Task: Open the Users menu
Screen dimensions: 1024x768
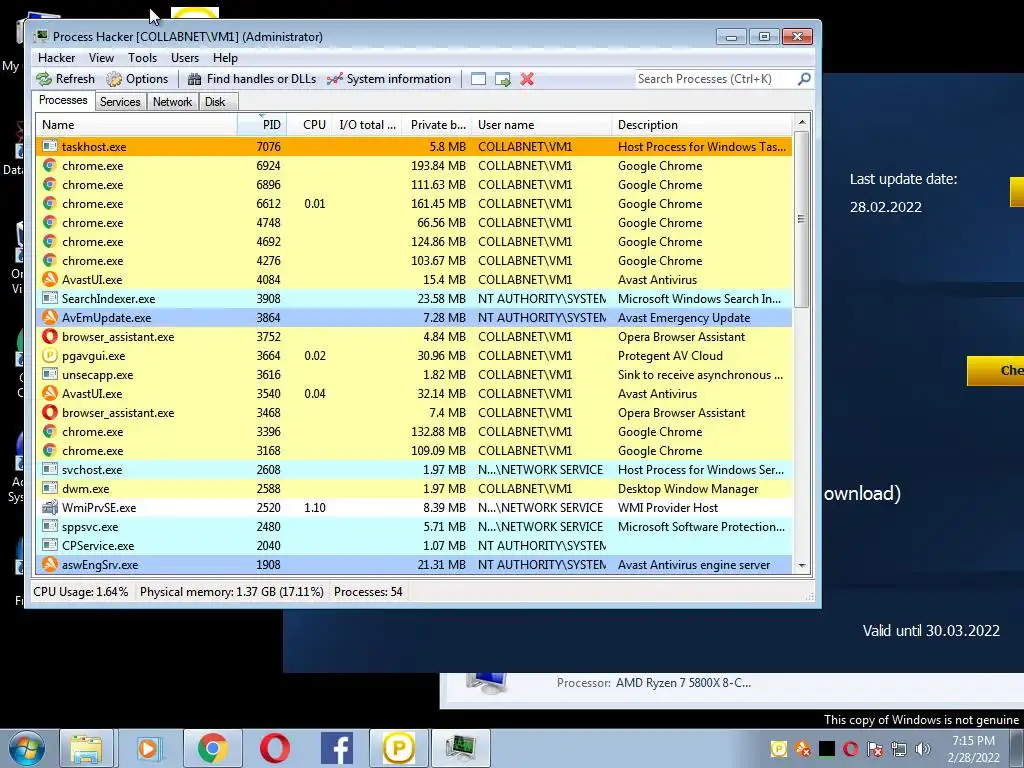Action: click(x=185, y=58)
